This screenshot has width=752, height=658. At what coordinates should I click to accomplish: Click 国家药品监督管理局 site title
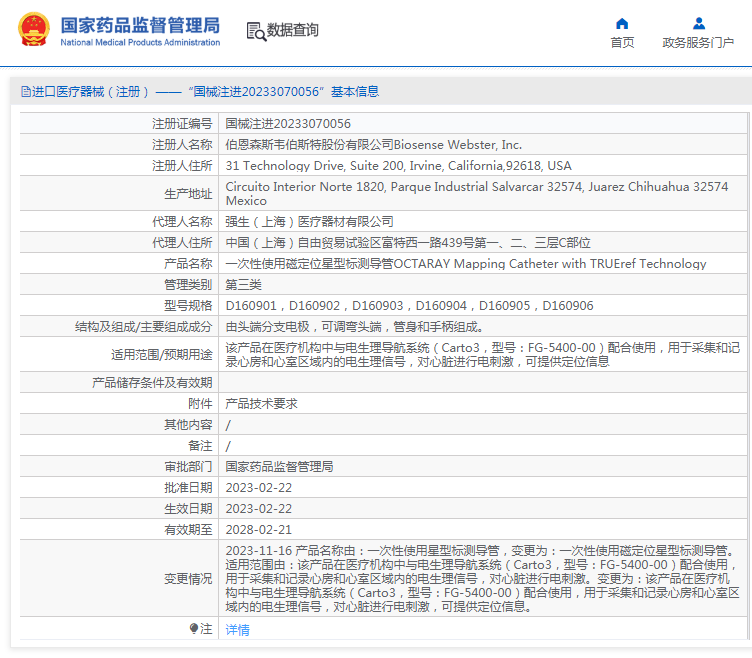[140, 25]
